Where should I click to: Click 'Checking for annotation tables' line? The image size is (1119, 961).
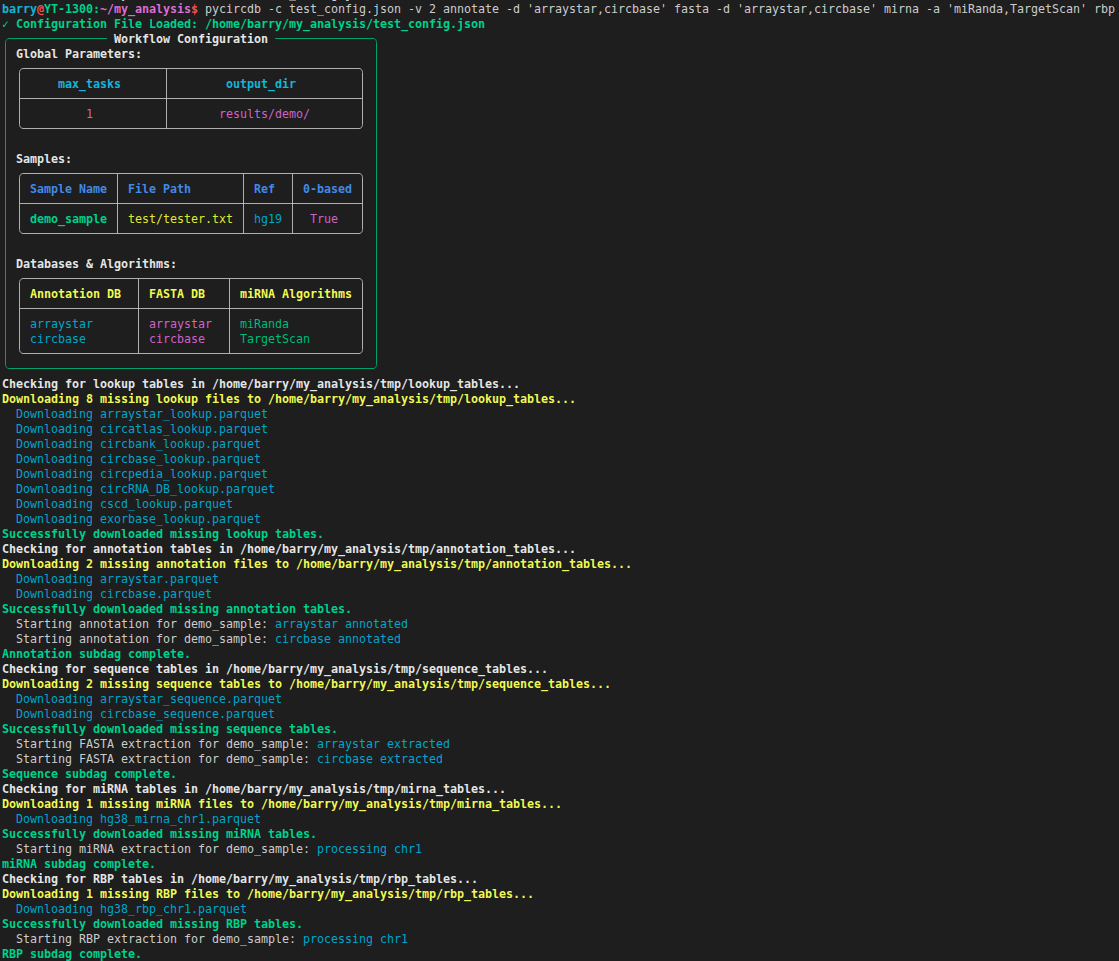click(288, 549)
